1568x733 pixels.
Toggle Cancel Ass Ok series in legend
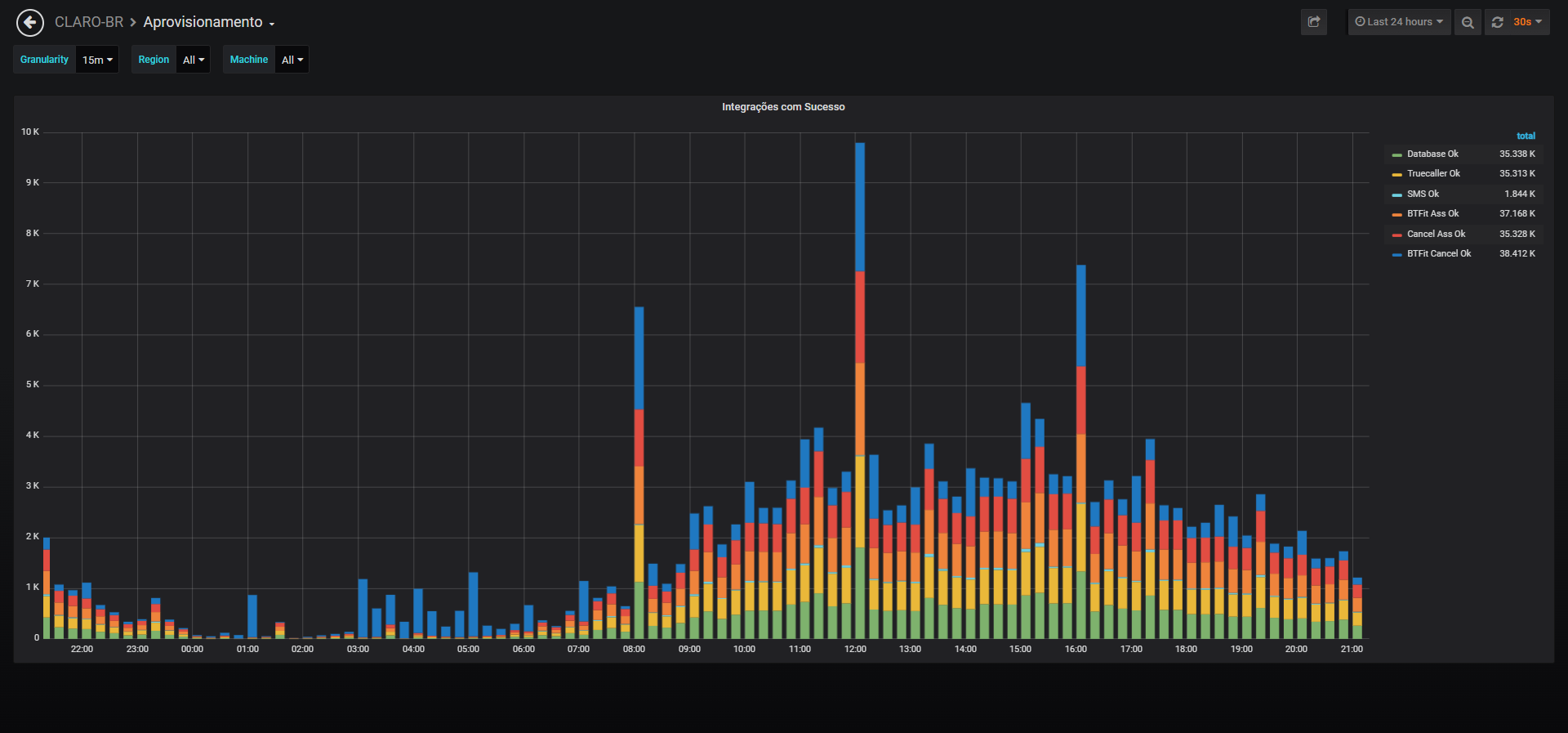[1436, 234]
